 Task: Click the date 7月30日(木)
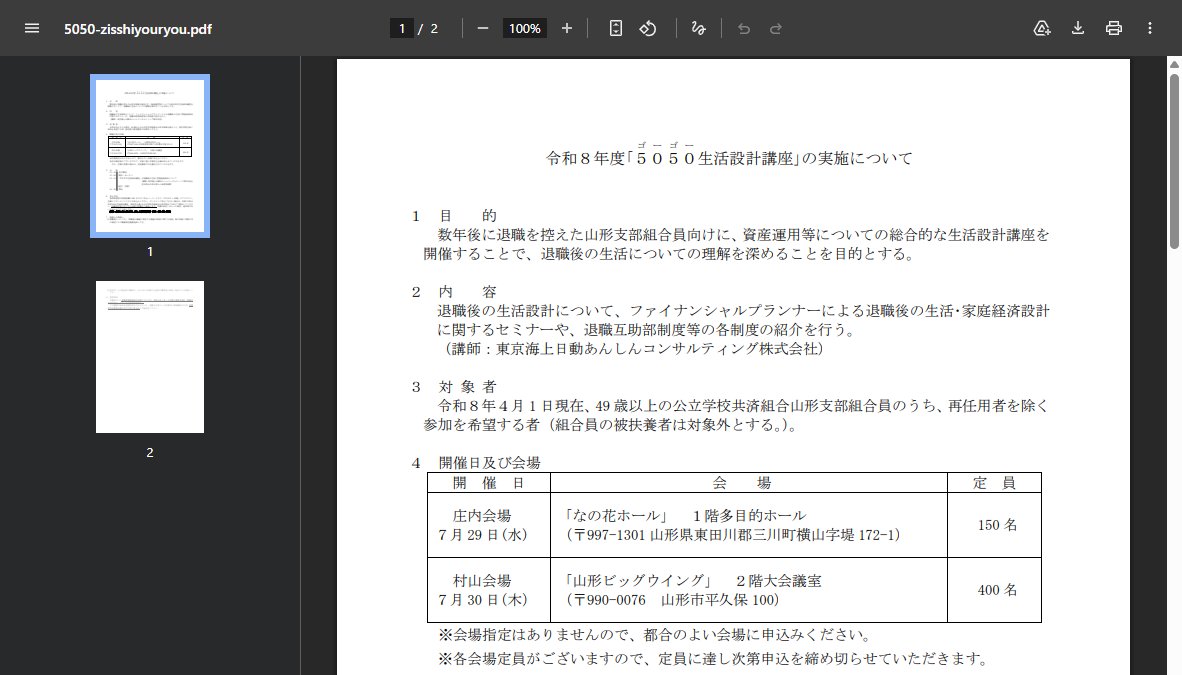(482, 600)
